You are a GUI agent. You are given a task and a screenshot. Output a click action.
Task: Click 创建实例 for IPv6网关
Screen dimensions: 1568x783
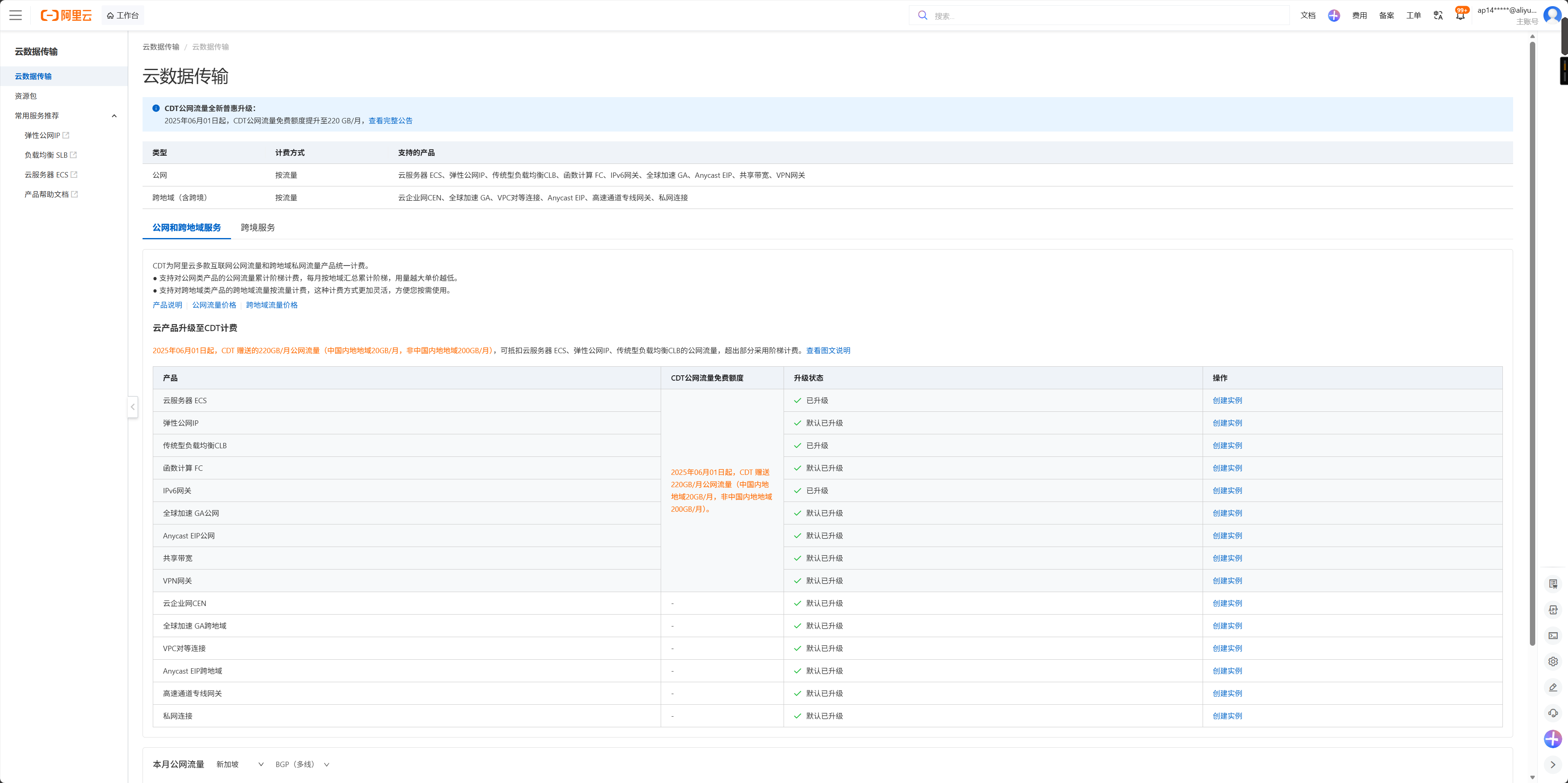point(1227,491)
